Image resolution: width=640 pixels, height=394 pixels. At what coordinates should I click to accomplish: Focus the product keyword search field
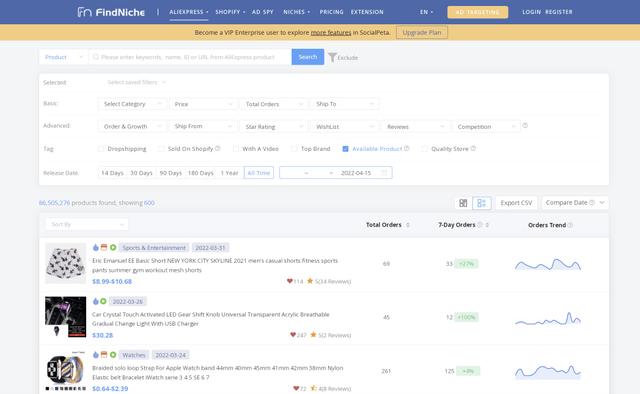tap(190, 57)
